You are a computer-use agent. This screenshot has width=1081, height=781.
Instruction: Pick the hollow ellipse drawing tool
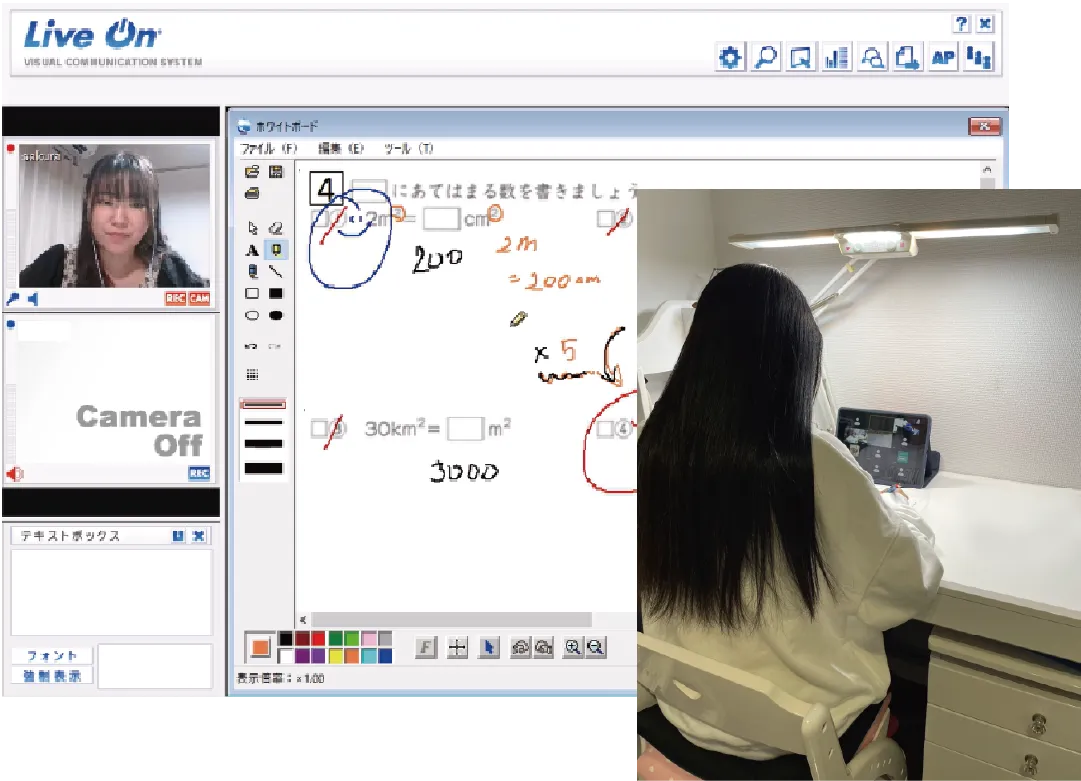[252, 316]
